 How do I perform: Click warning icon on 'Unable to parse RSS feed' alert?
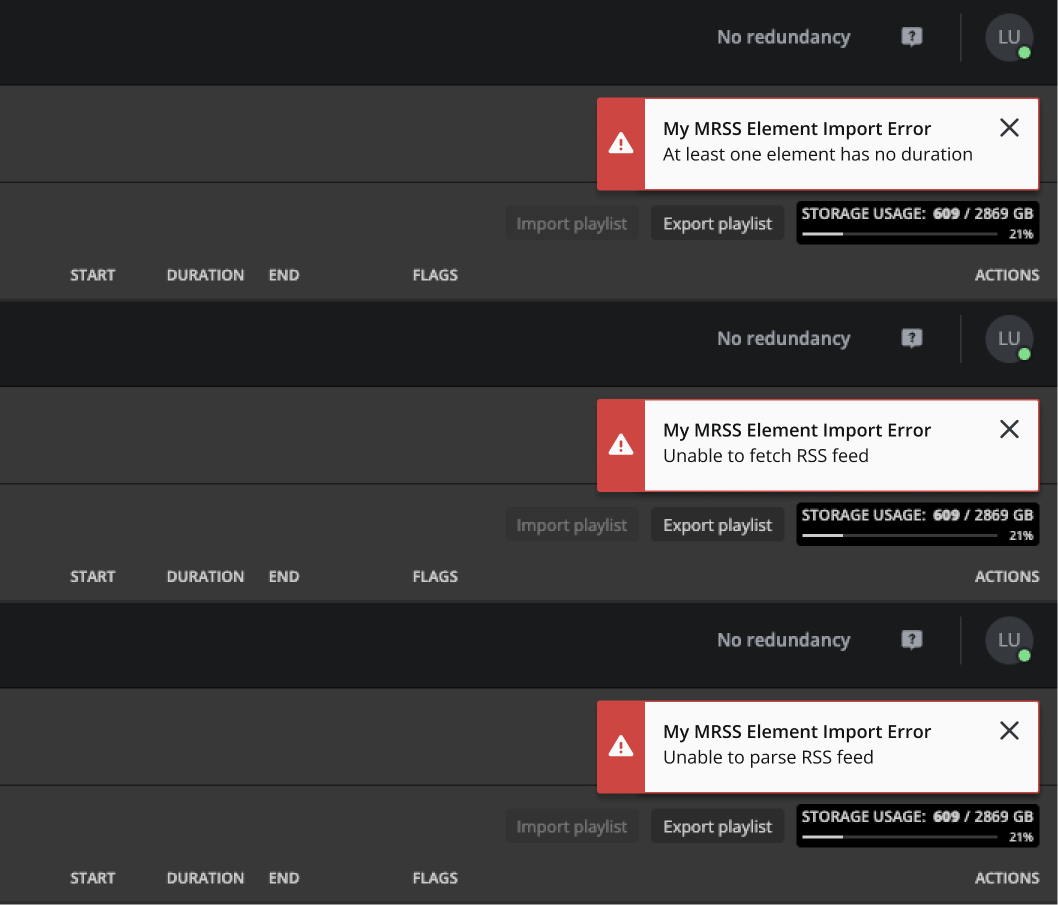[621, 746]
